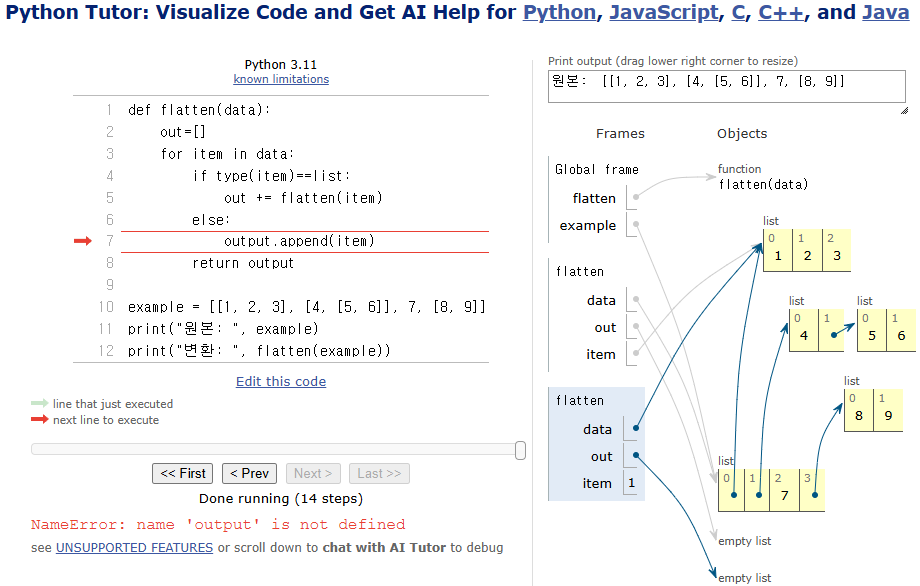Click list cell containing value 5

click(871, 330)
